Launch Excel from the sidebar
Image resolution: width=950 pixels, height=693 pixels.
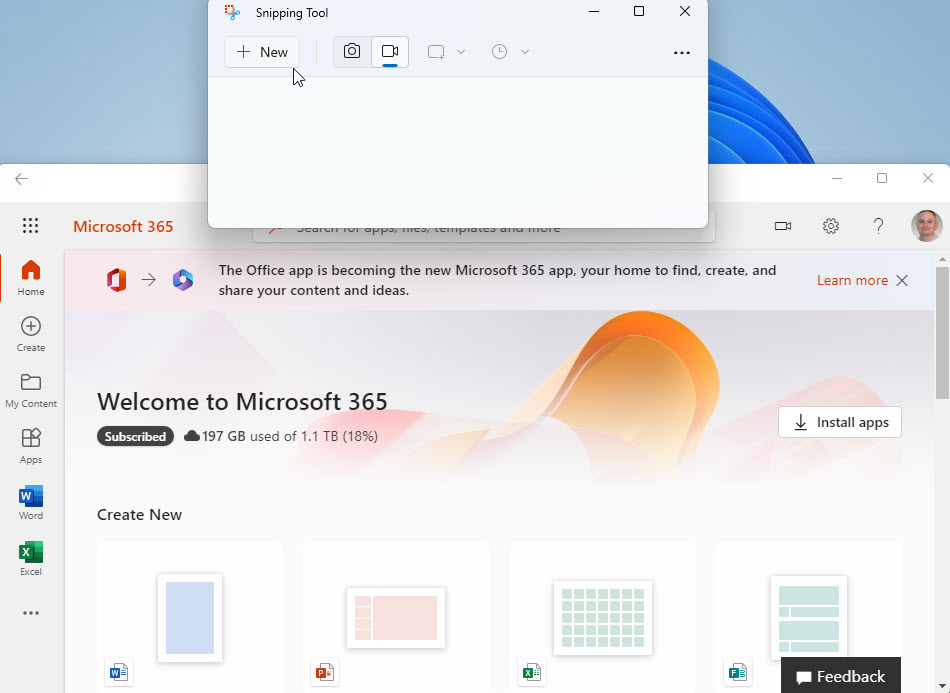click(x=31, y=559)
